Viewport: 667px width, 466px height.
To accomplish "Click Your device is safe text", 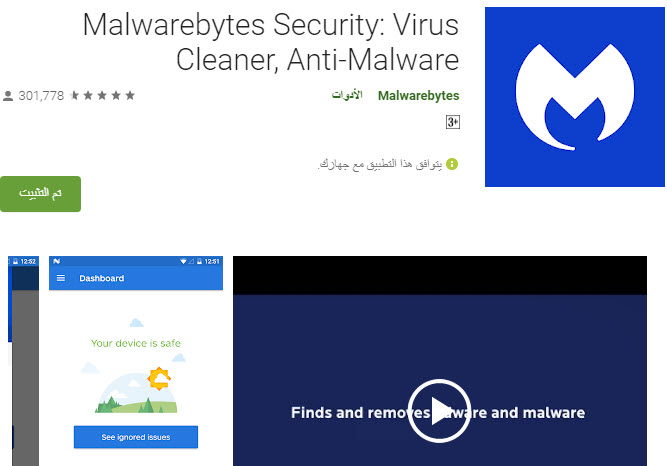I will click(136, 343).
